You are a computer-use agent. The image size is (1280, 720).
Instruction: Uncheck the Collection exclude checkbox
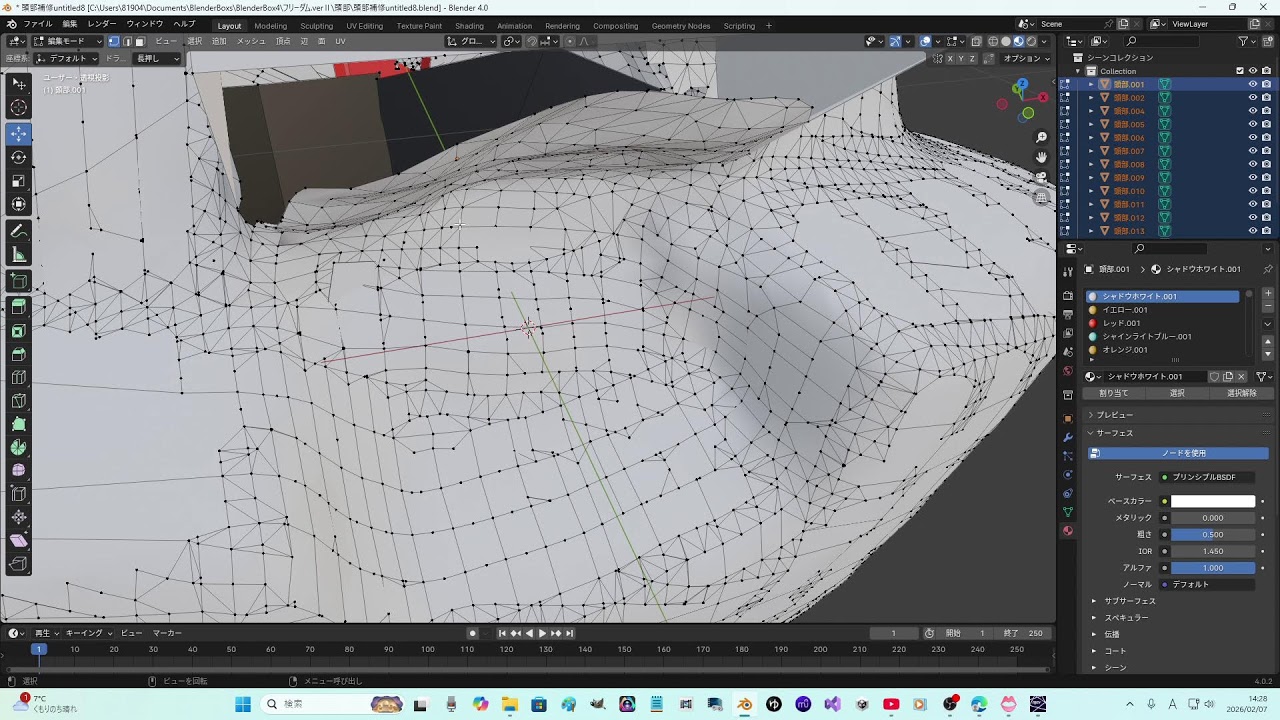(x=1240, y=71)
